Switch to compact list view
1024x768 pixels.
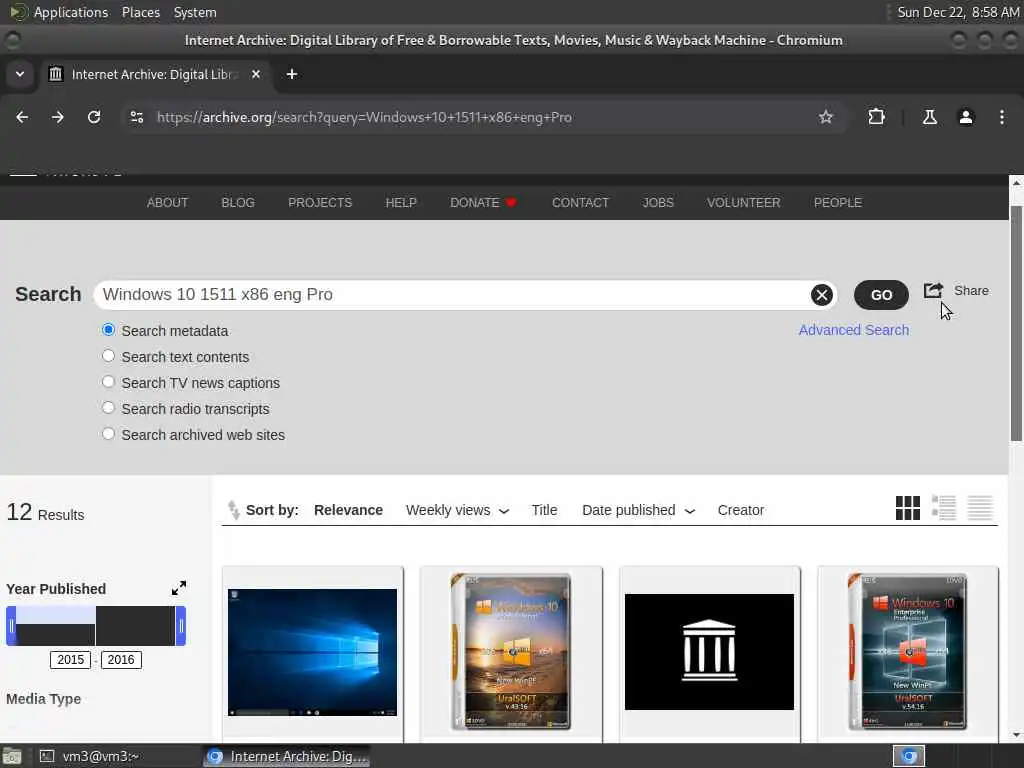click(x=980, y=508)
